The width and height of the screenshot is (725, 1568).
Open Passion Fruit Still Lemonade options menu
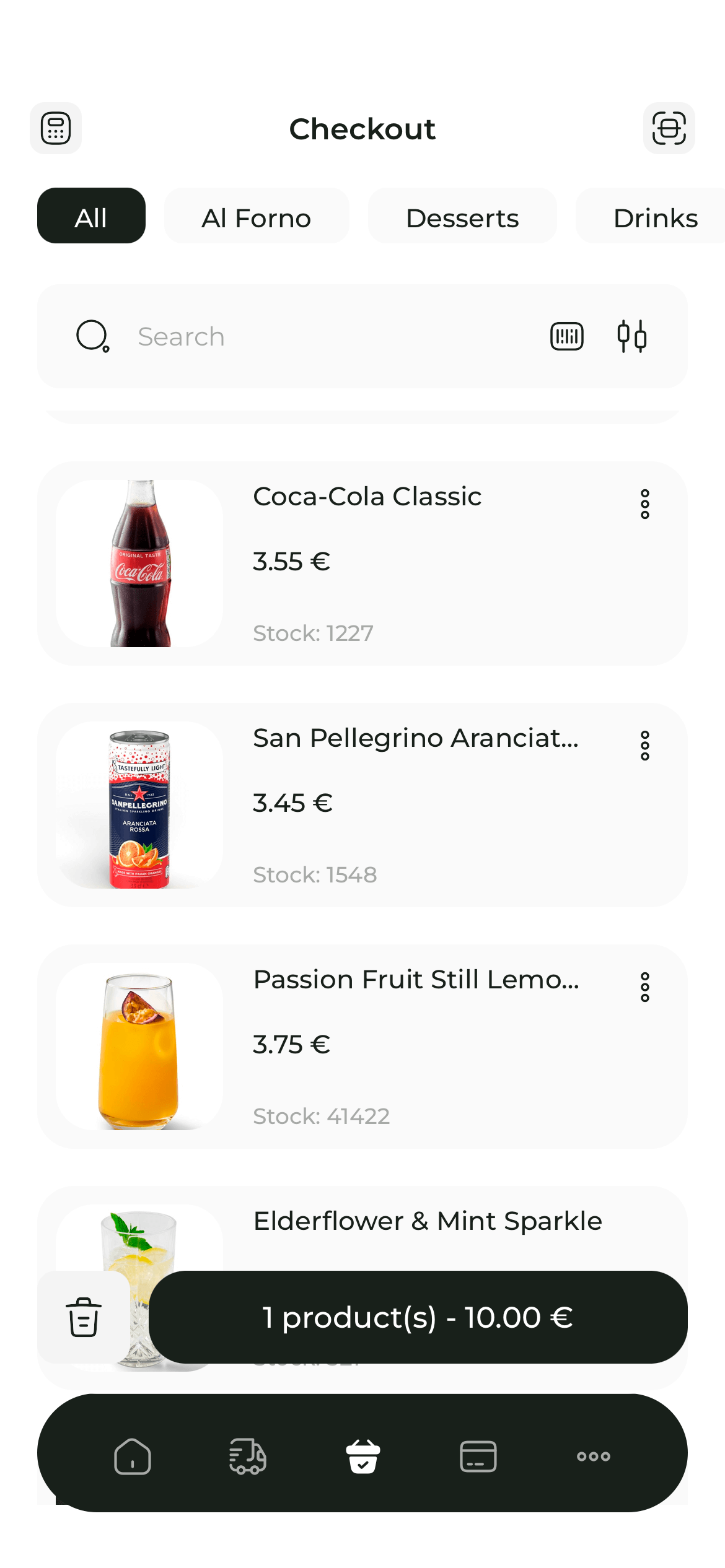(645, 987)
